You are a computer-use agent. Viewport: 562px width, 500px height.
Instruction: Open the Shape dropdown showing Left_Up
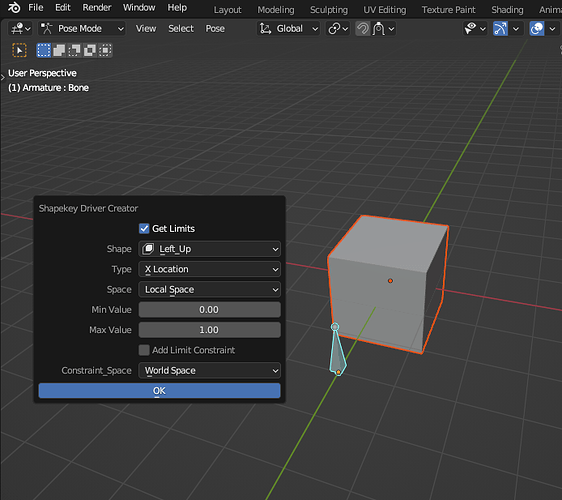pyautogui.click(x=210, y=249)
